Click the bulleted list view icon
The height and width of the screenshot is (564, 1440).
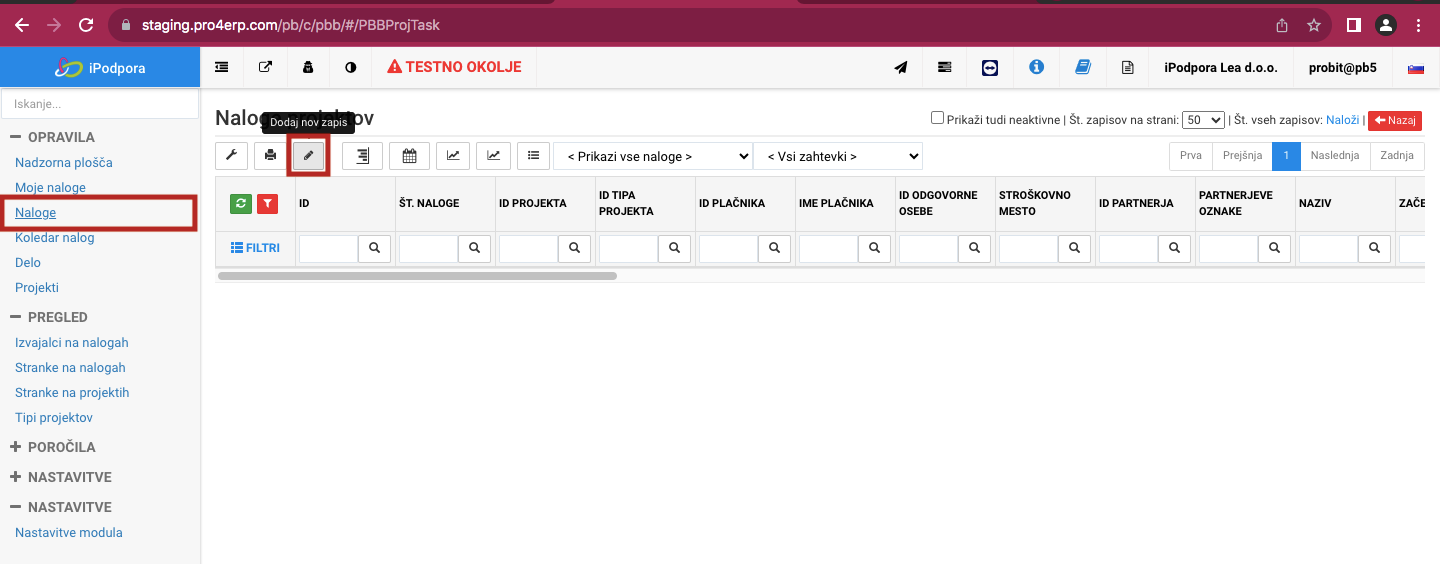533,155
